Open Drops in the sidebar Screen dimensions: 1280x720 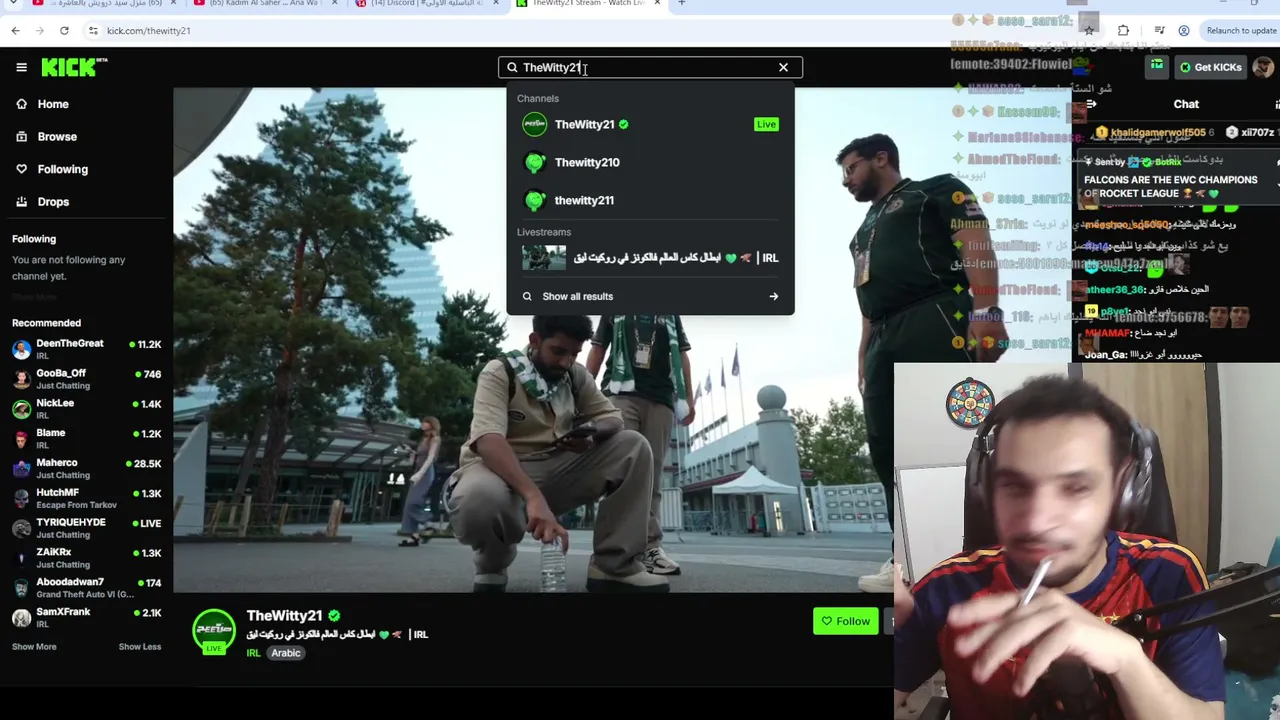tap(53, 201)
